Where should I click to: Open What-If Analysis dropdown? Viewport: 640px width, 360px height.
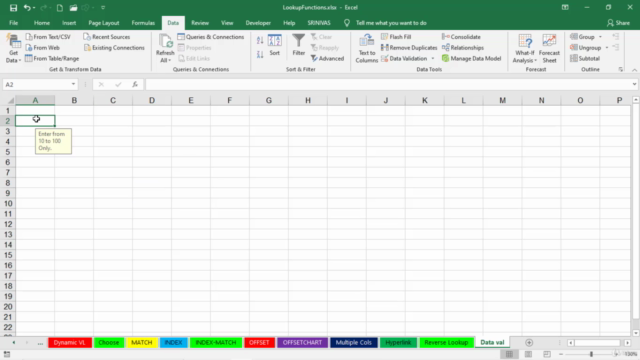click(525, 49)
